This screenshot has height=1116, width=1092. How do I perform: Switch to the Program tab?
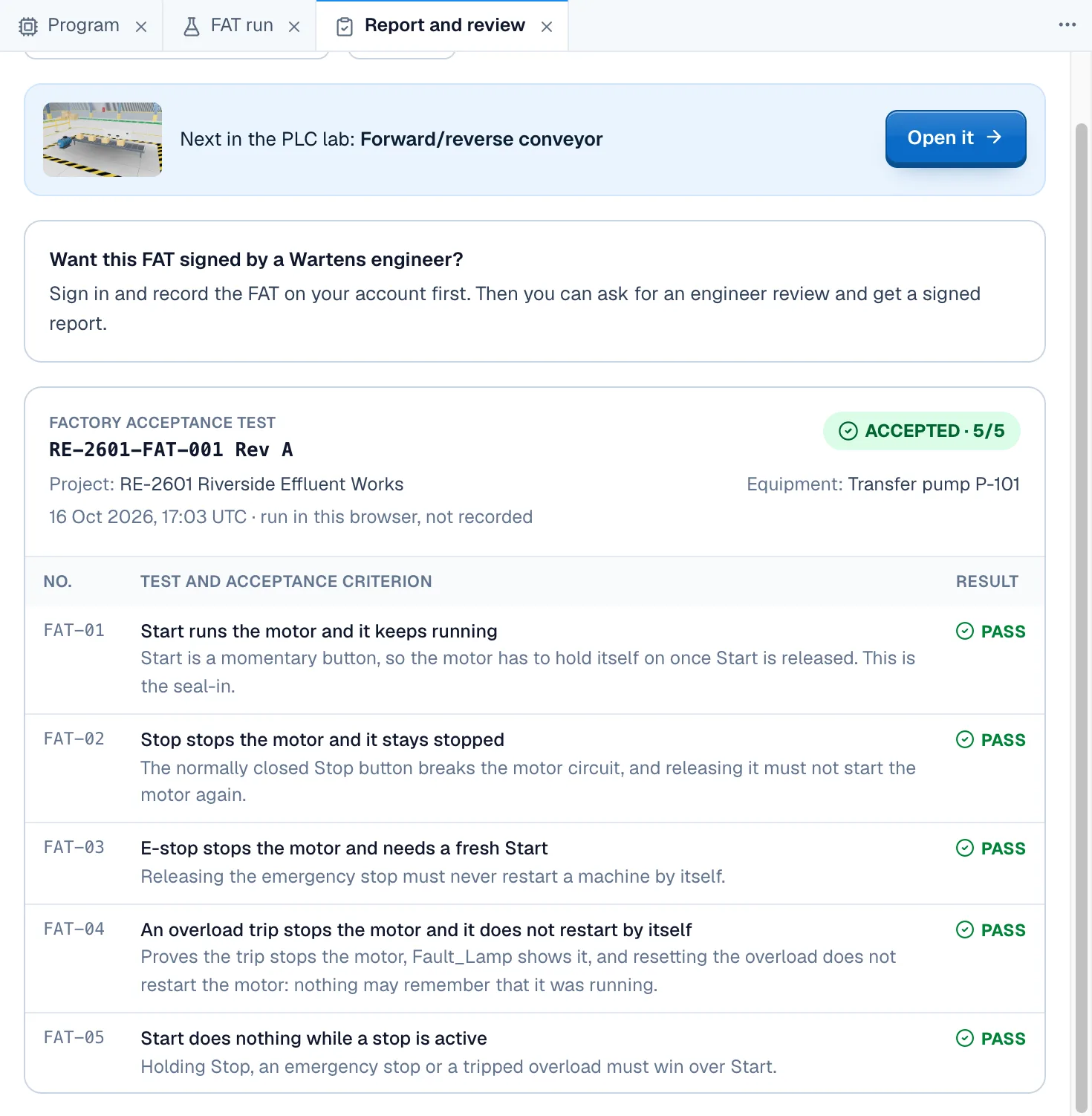[82, 26]
